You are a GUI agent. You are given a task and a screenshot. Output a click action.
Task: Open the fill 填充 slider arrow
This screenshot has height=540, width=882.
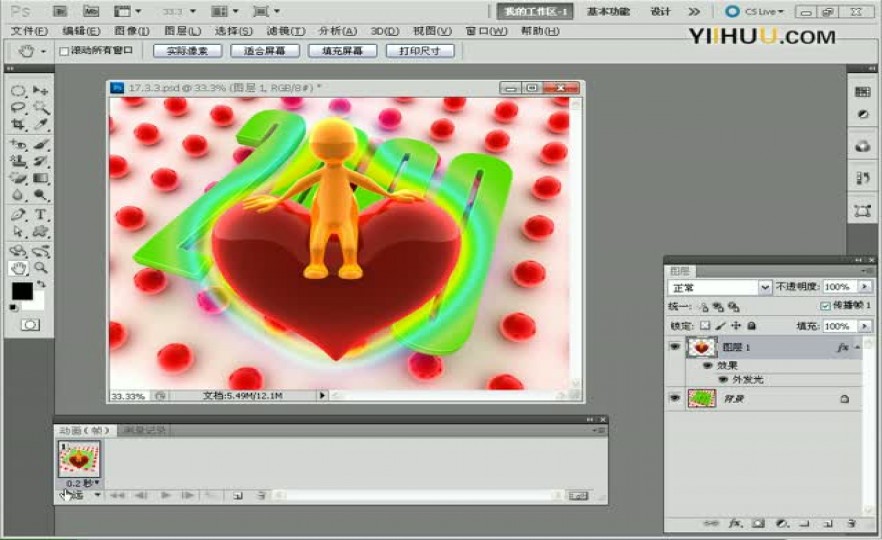(865, 326)
